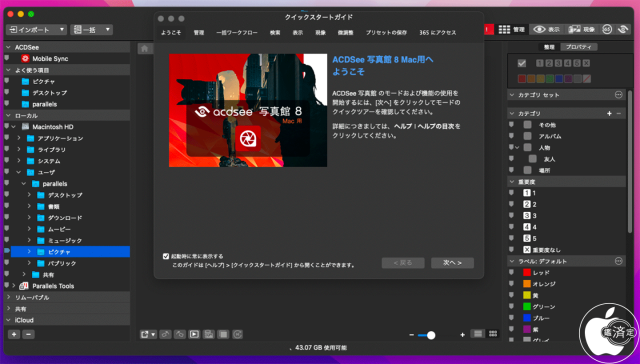Image resolution: width=640 pixels, height=364 pixels.
Task: Click the red color swatch in organize panel
Action: pyautogui.click(x=522, y=79)
